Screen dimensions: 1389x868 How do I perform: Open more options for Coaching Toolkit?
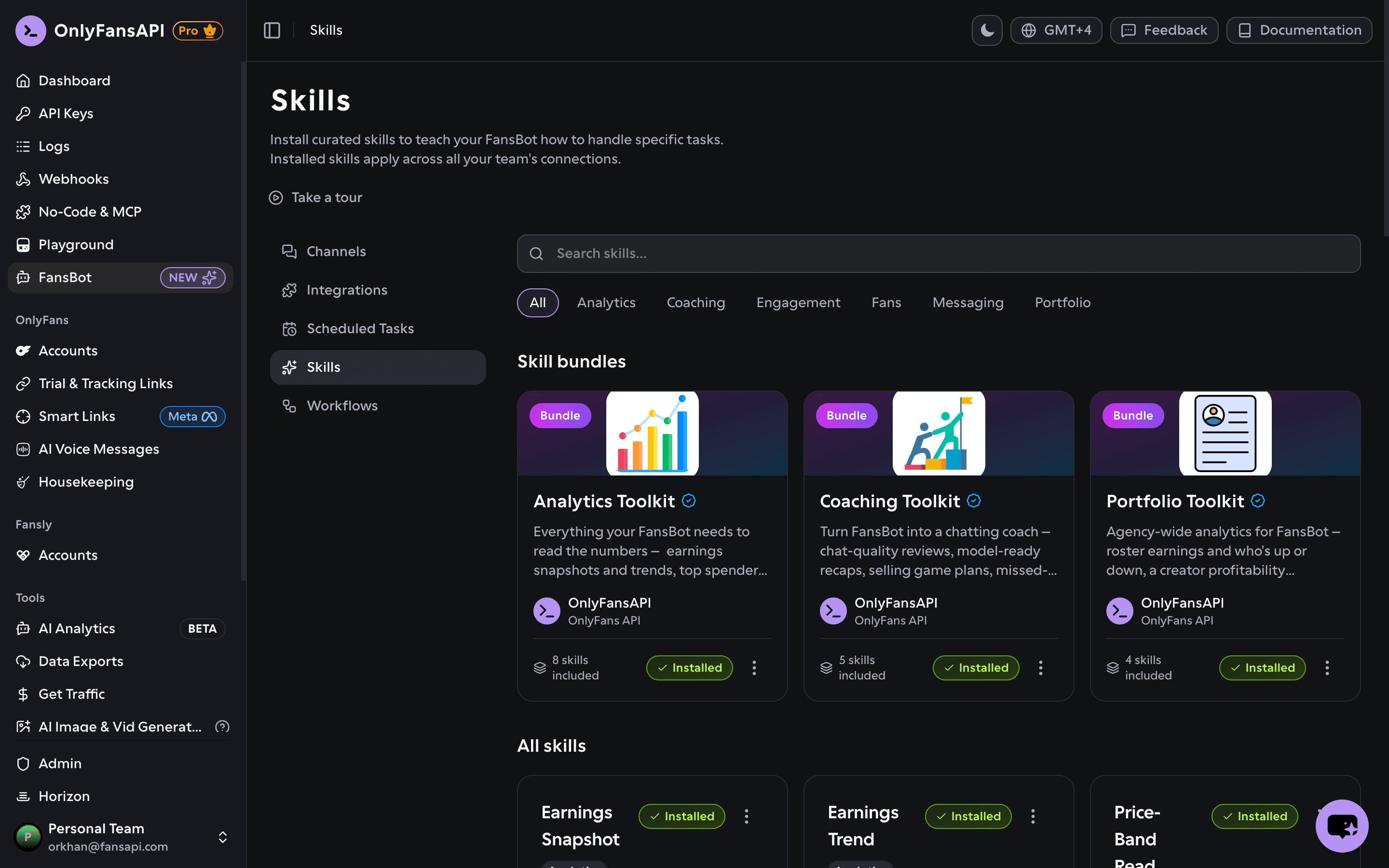1041,668
